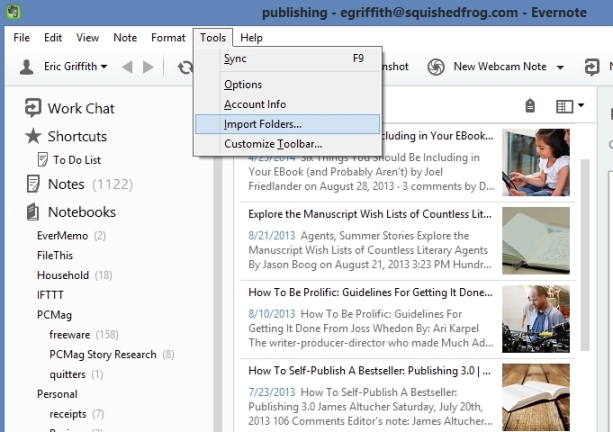Open the FileThis notebook

(x=55, y=255)
